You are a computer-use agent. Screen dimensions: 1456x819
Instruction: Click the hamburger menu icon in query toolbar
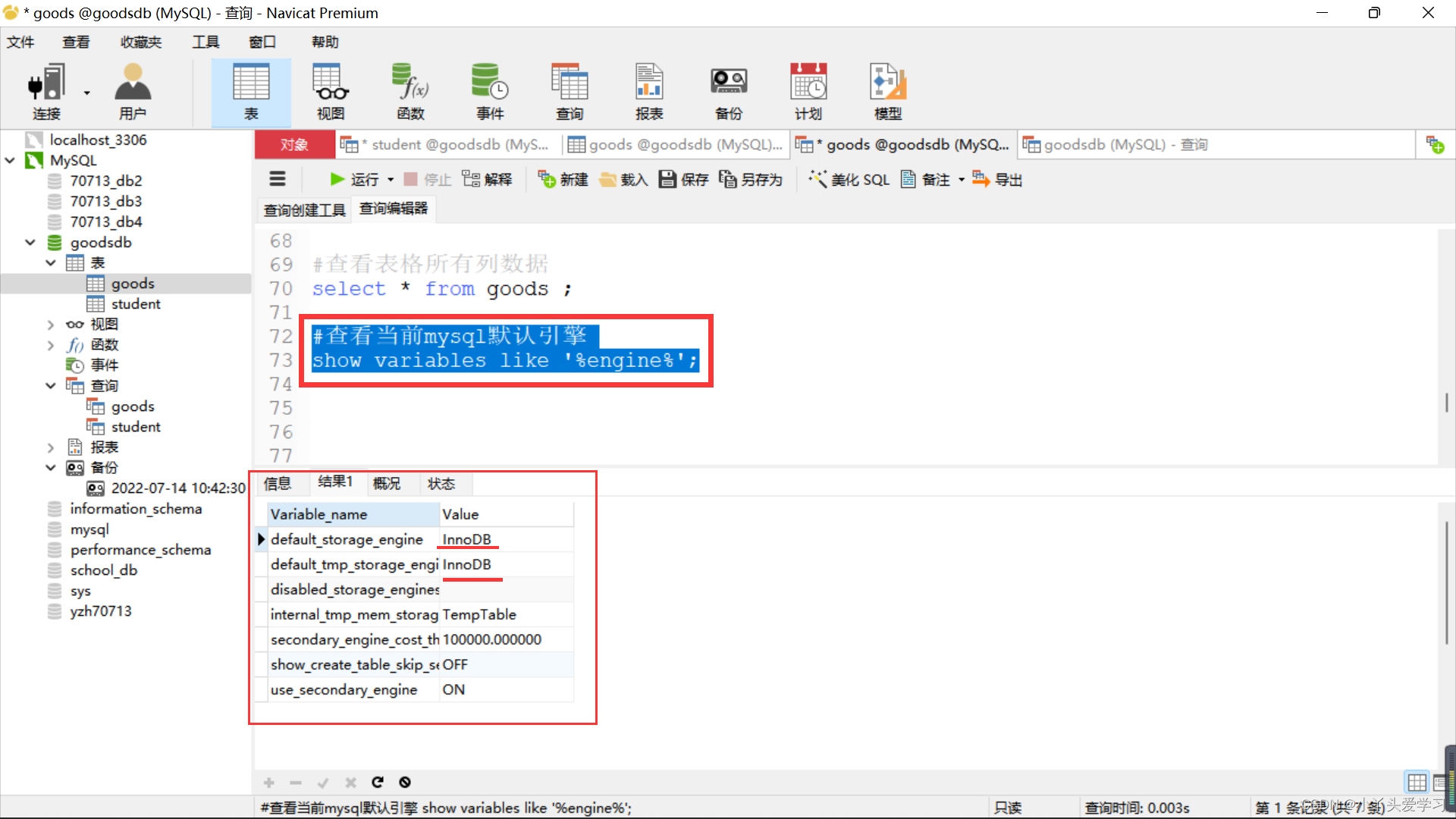tap(278, 179)
